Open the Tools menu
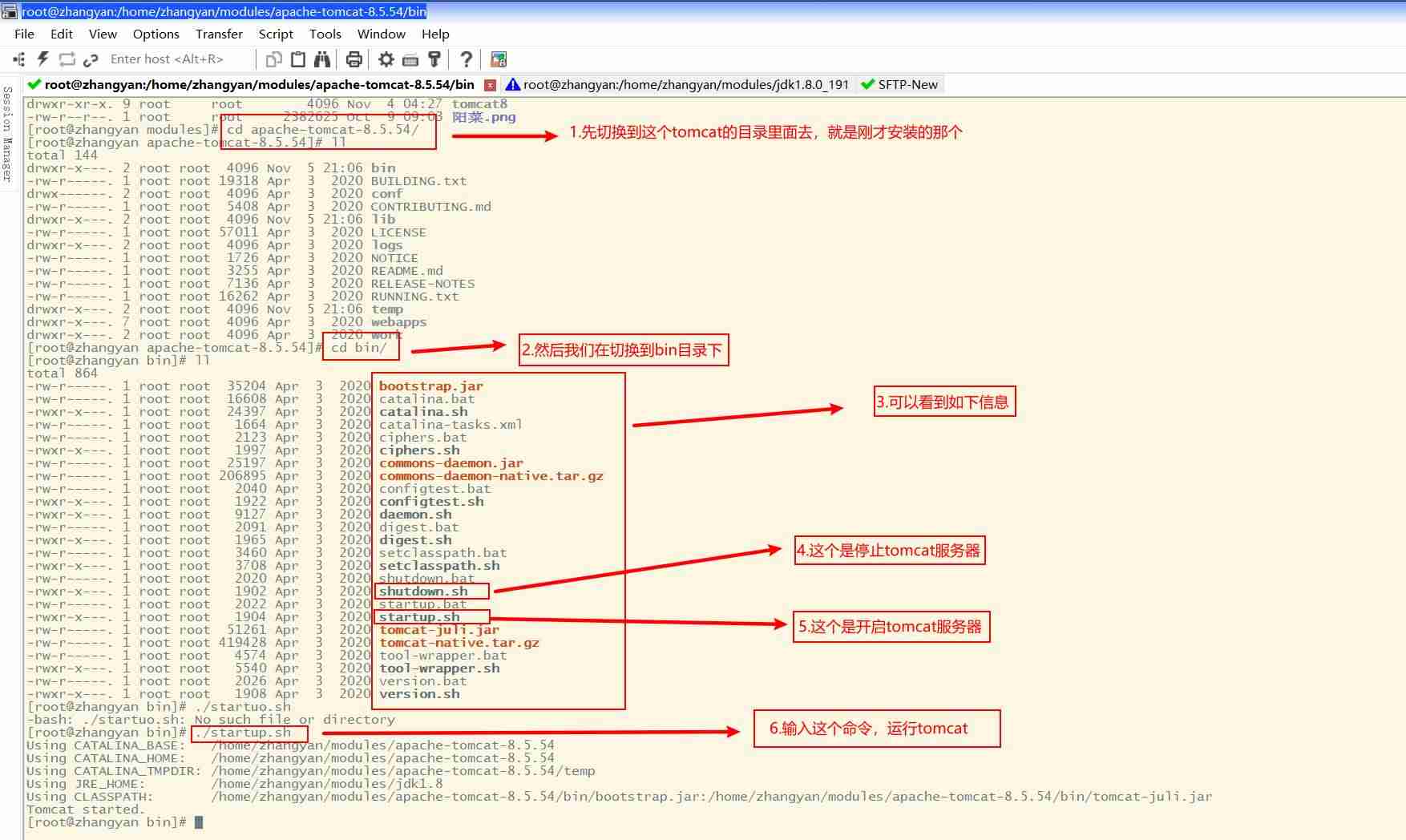The image size is (1406, 840). tap(325, 34)
